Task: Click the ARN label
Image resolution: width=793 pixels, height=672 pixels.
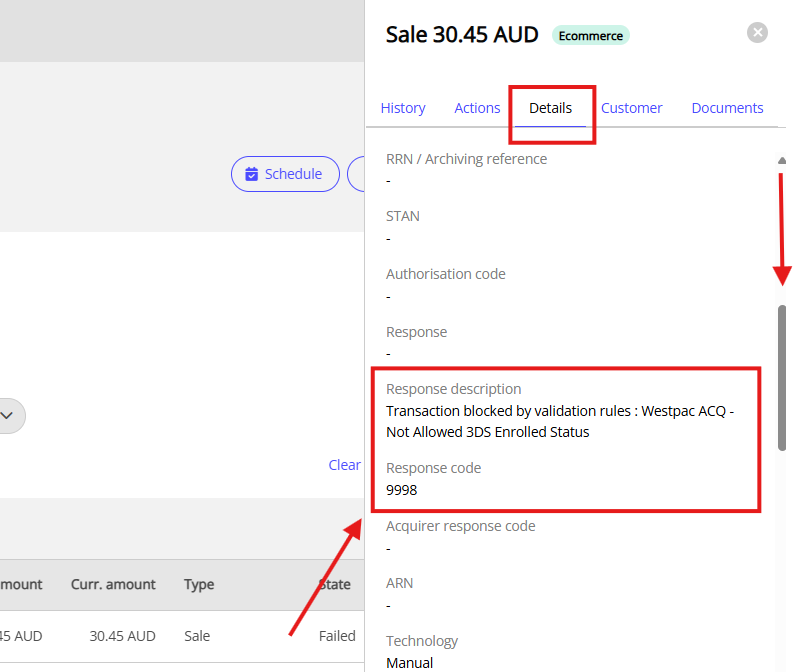Action: [399, 583]
